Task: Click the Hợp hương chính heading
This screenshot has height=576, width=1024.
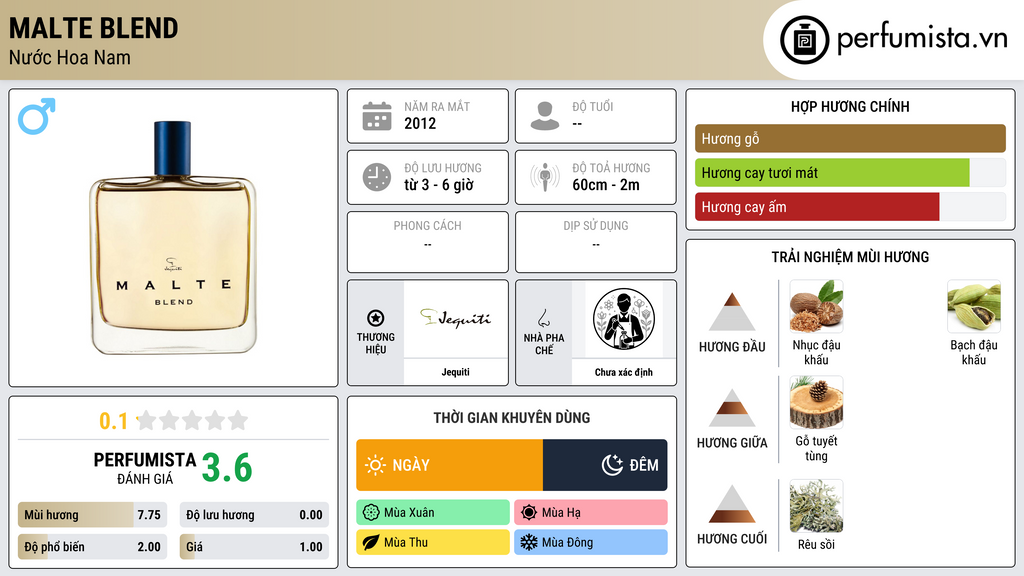Action: pos(850,106)
